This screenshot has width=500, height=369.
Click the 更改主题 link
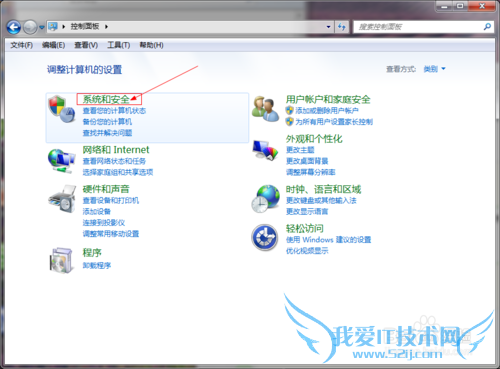tap(300, 150)
